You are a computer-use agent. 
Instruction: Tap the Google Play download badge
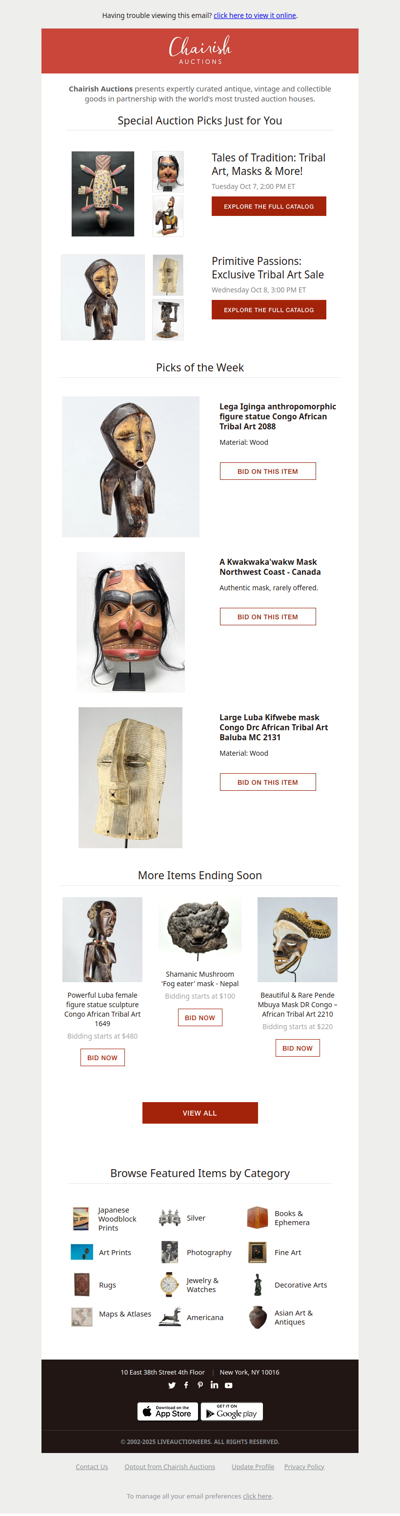click(x=232, y=1411)
